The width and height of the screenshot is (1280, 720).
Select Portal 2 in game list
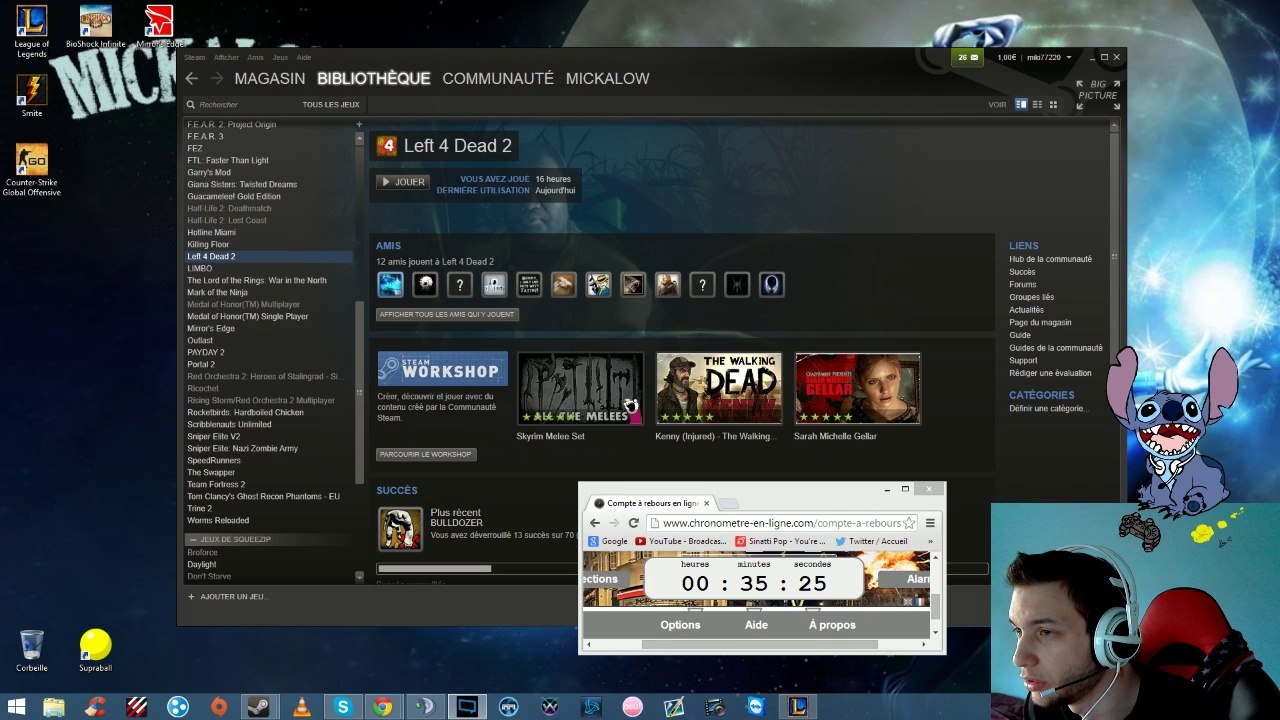click(201, 364)
